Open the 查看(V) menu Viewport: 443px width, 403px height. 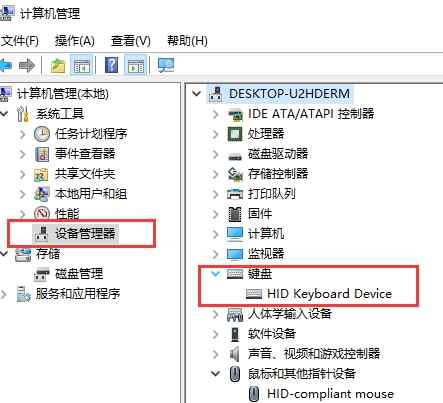[x=131, y=41]
